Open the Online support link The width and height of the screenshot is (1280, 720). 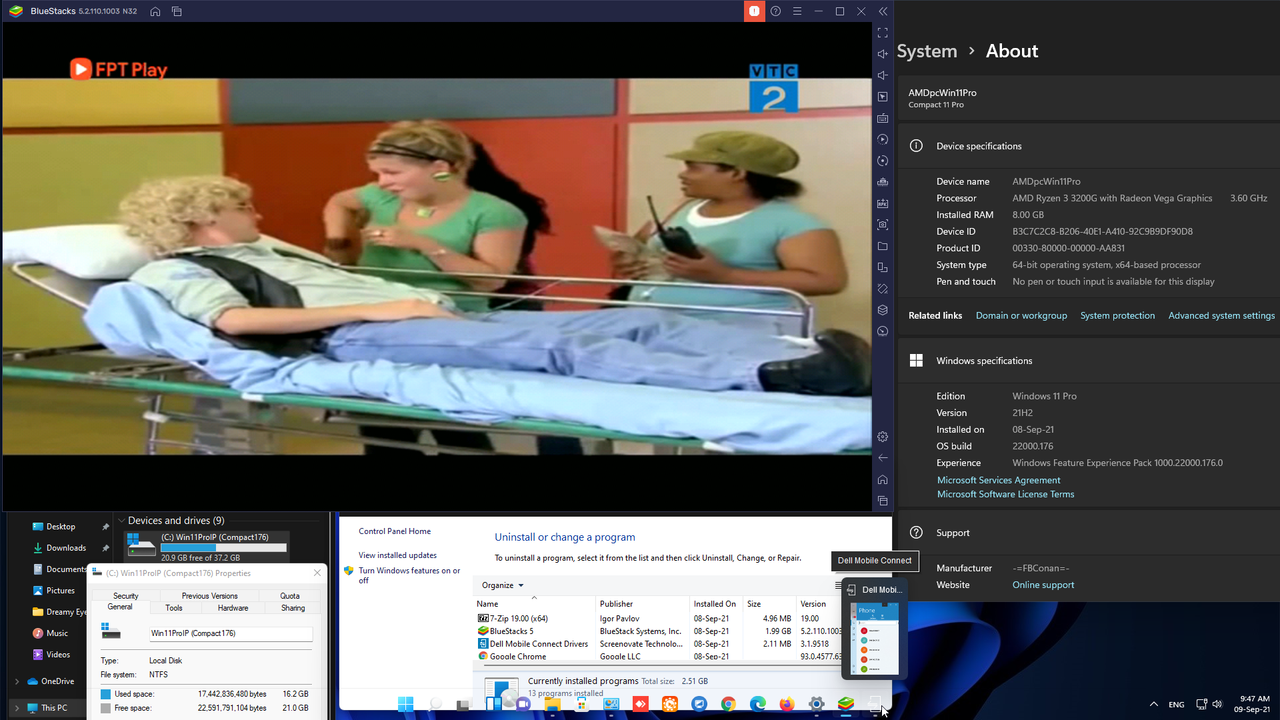click(x=1043, y=585)
